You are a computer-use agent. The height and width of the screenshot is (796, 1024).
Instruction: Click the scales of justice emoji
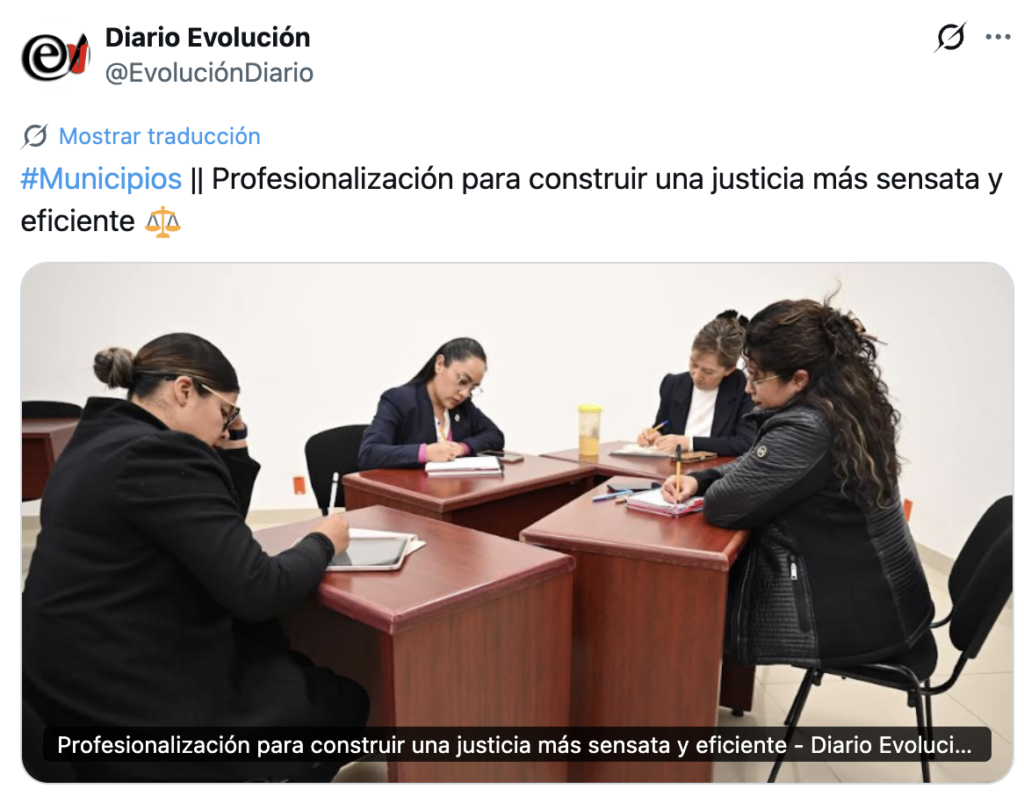pyautogui.click(x=163, y=222)
